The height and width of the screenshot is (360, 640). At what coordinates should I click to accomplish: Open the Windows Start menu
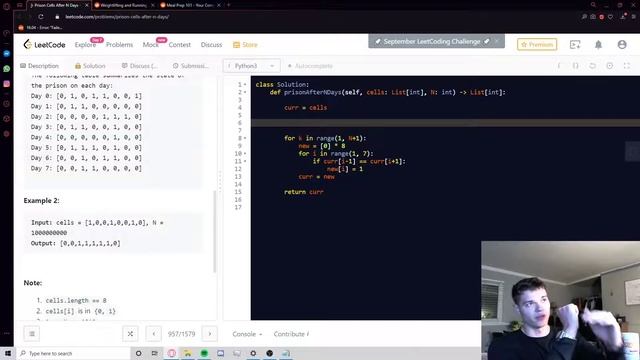click(7, 353)
